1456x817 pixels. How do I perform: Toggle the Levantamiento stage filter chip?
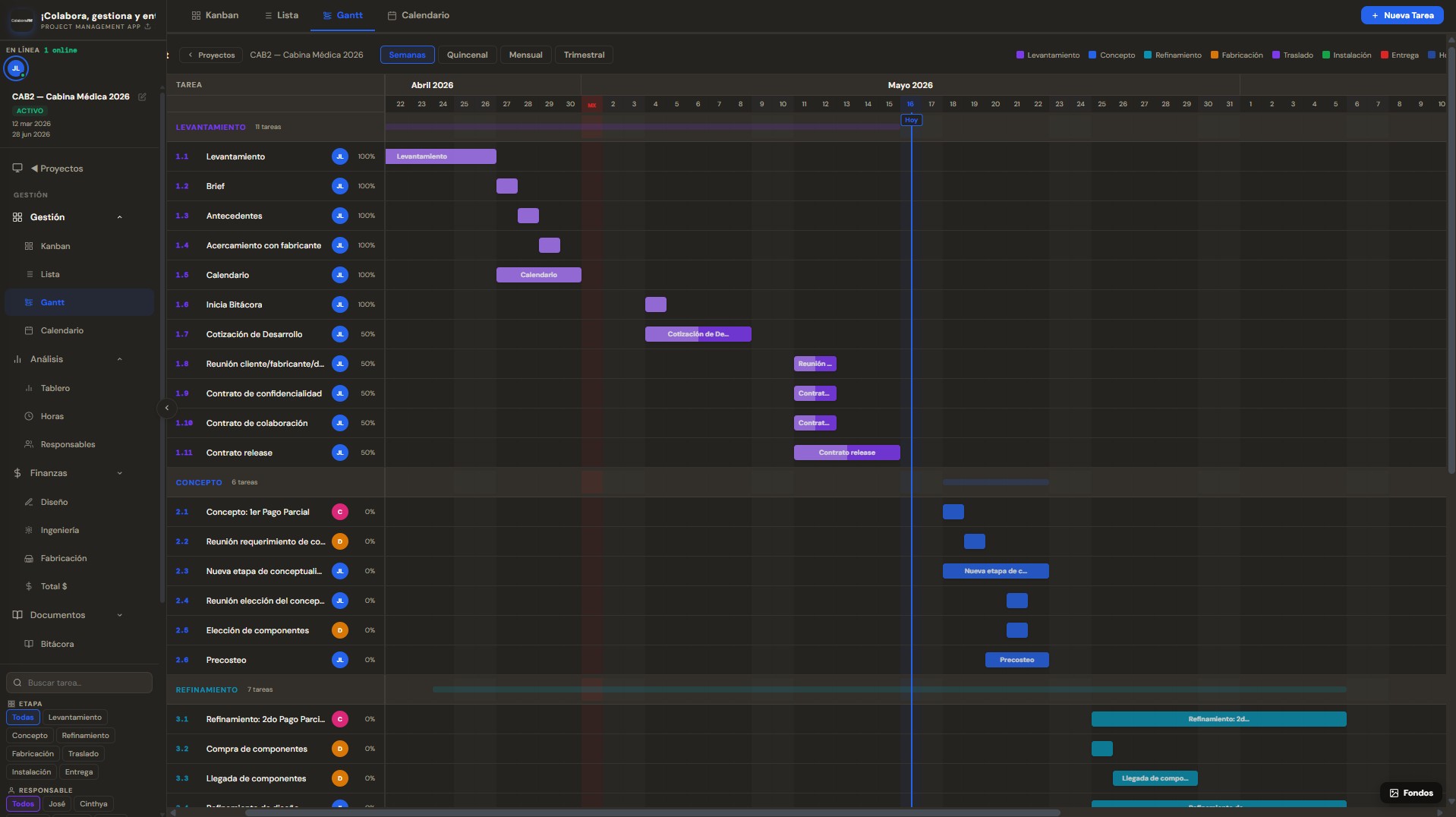[x=75, y=718]
